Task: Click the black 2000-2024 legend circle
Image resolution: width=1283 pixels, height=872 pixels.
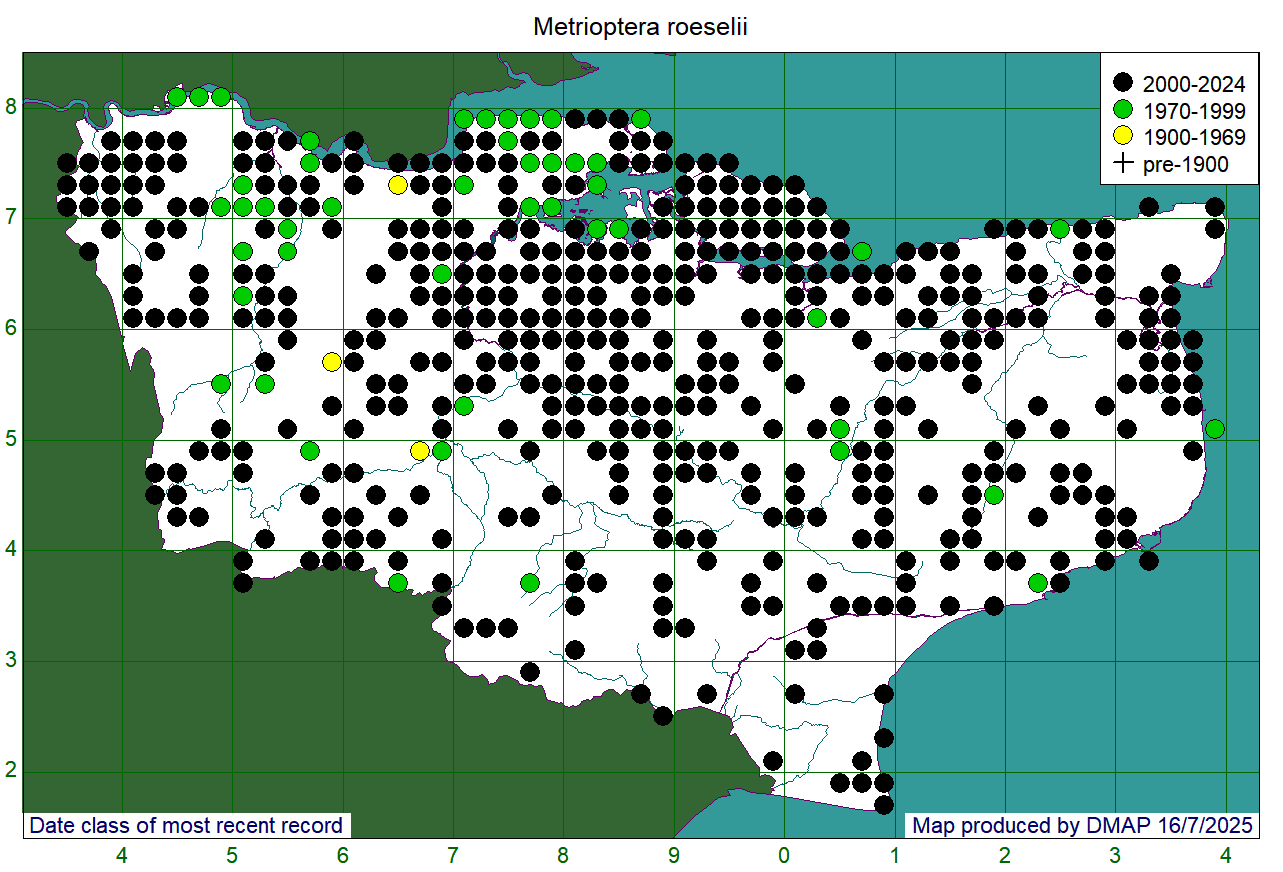Action: point(1124,82)
